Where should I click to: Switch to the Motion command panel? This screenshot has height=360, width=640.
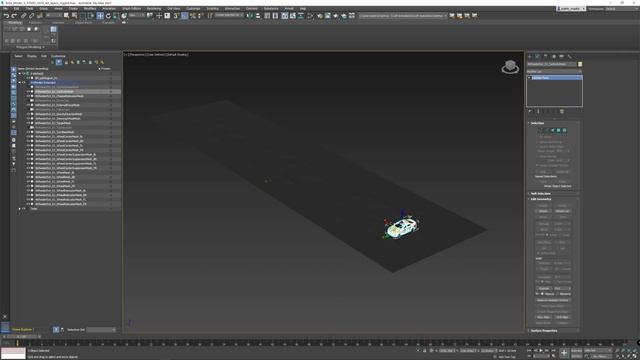coord(554,56)
